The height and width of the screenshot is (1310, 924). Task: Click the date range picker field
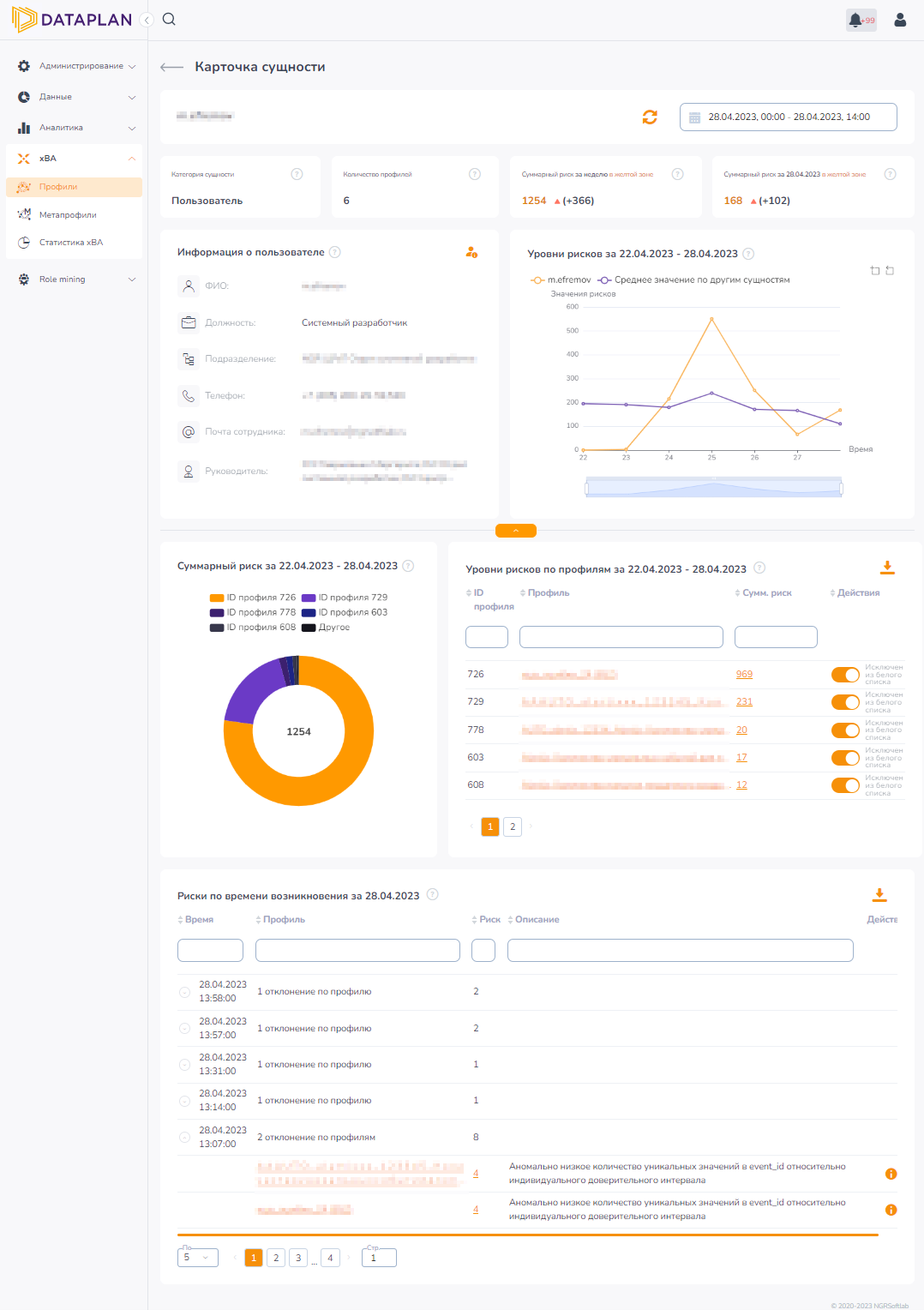coord(788,117)
